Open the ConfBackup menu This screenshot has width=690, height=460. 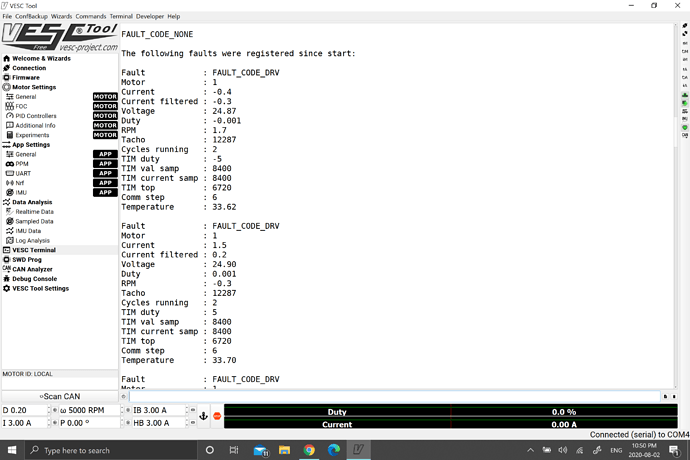pyautogui.click(x=30, y=17)
